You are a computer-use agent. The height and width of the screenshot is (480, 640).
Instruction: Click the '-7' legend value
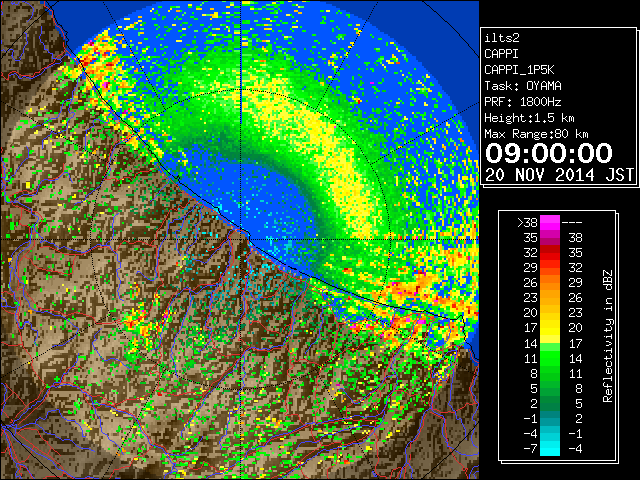tap(530, 448)
